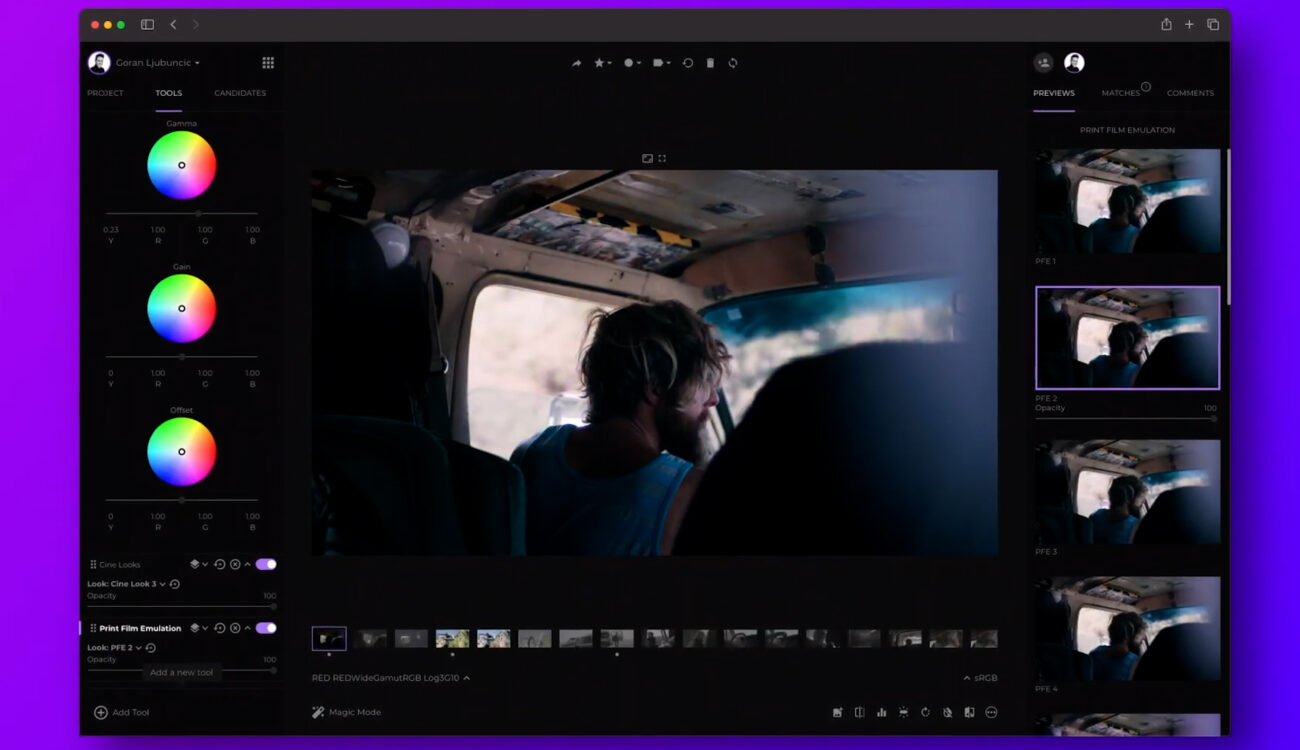Click the Safari share icon
The width and height of the screenshot is (1300, 750).
coord(1166,24)
